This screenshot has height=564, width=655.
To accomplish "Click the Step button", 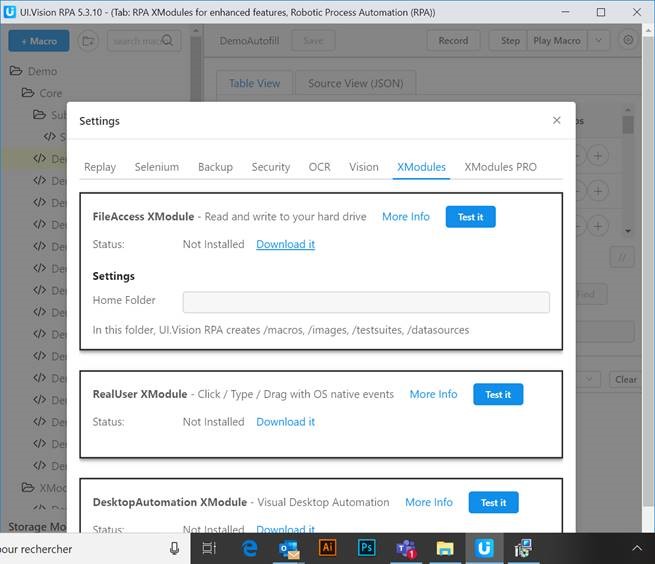I will 508,41.
